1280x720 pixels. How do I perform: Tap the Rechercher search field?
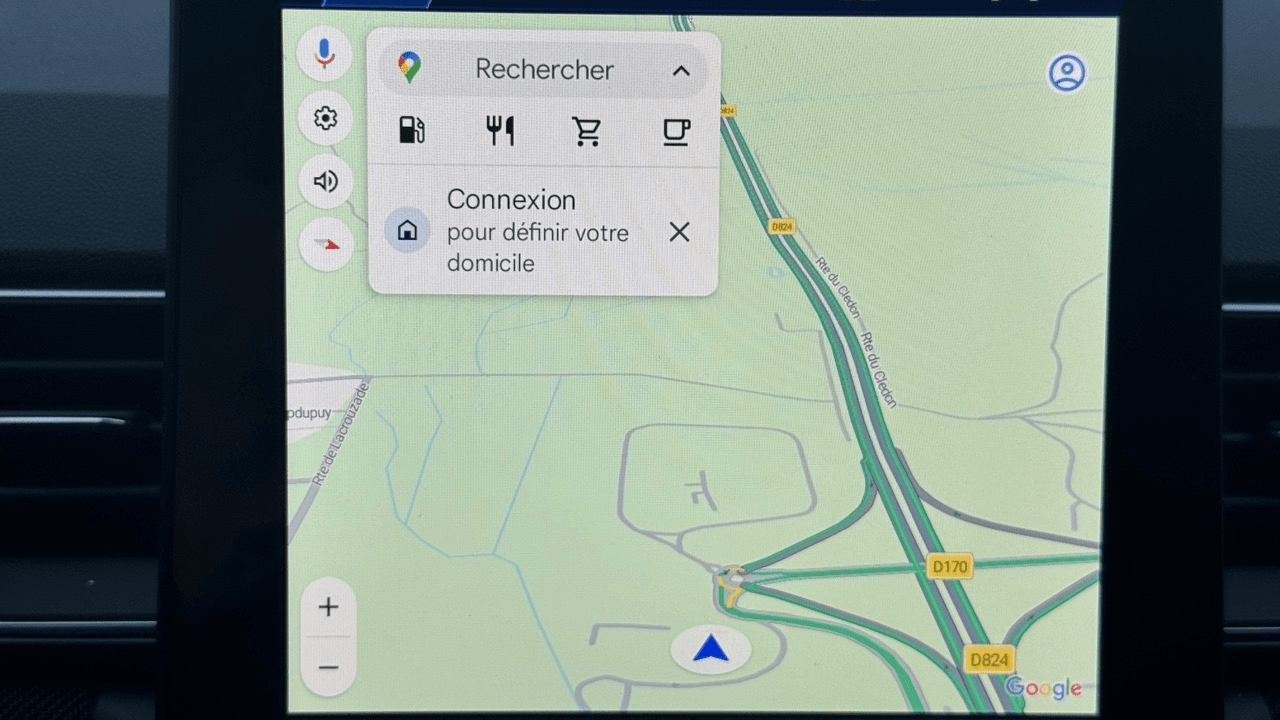tap(543, 70)
